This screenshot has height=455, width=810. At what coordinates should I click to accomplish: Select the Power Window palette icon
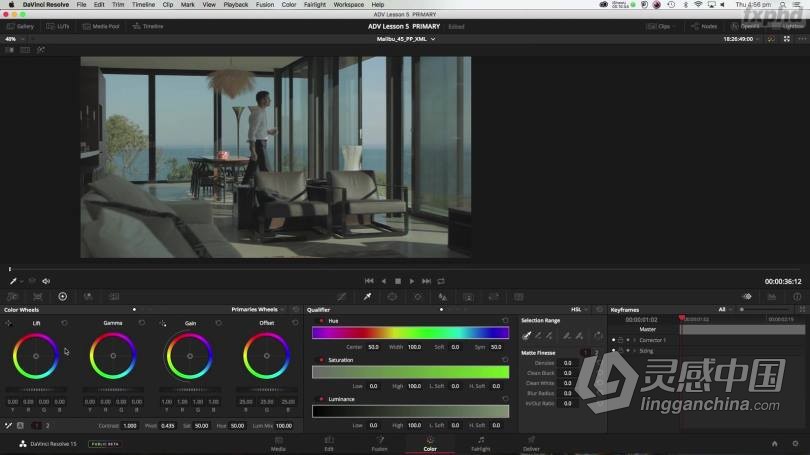pyautogui.click(x=392, y=297)
